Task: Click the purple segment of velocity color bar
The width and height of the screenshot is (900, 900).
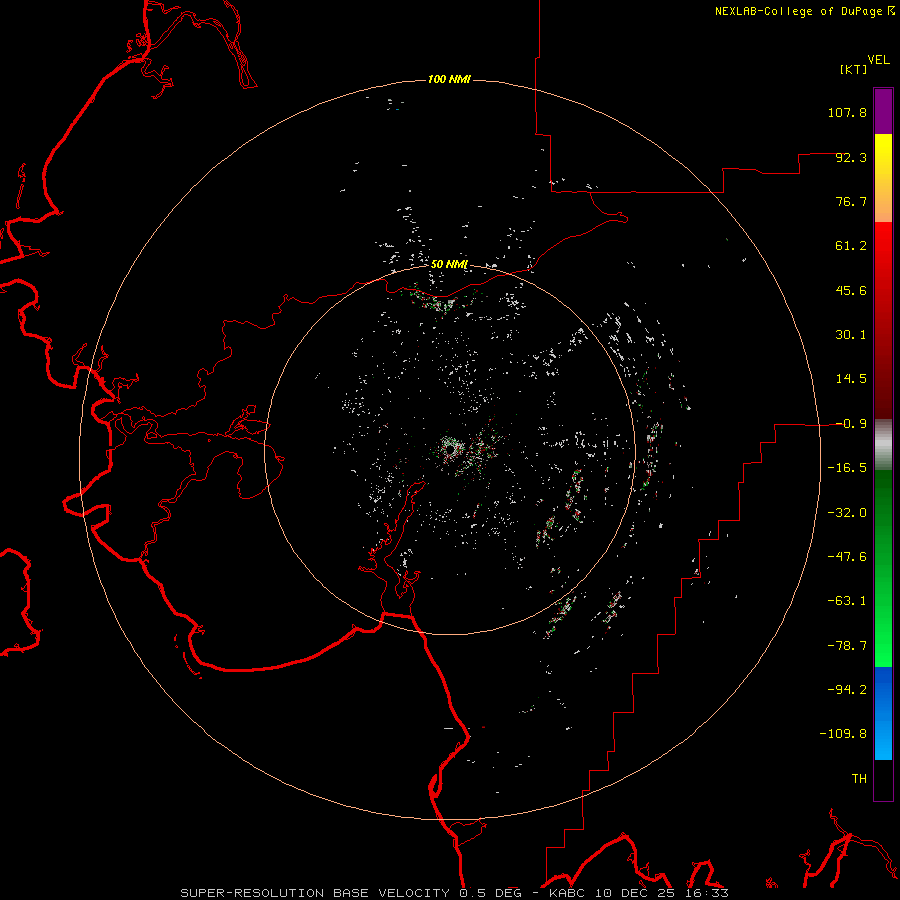Action: click(x=883, y=111)
